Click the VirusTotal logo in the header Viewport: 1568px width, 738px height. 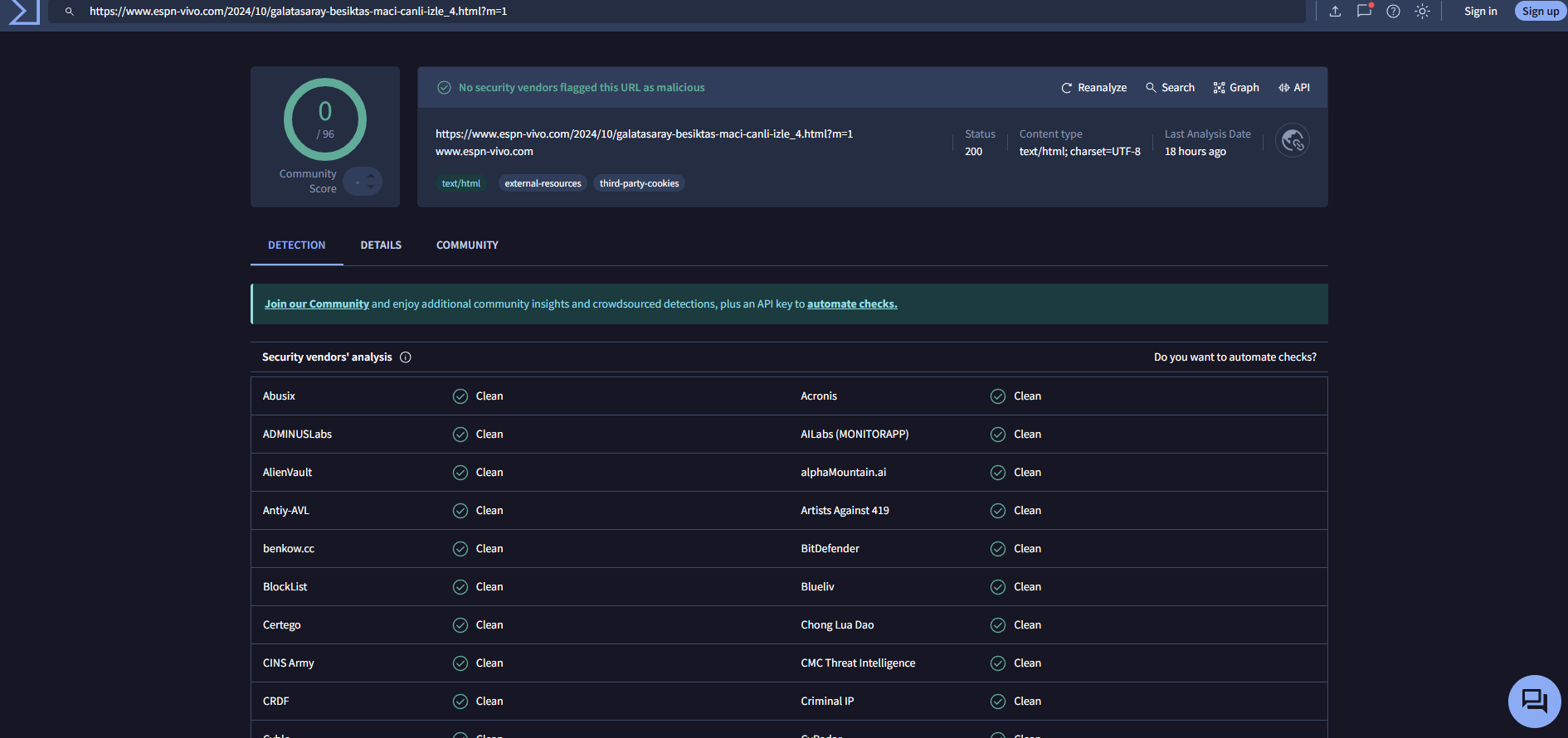23,12
